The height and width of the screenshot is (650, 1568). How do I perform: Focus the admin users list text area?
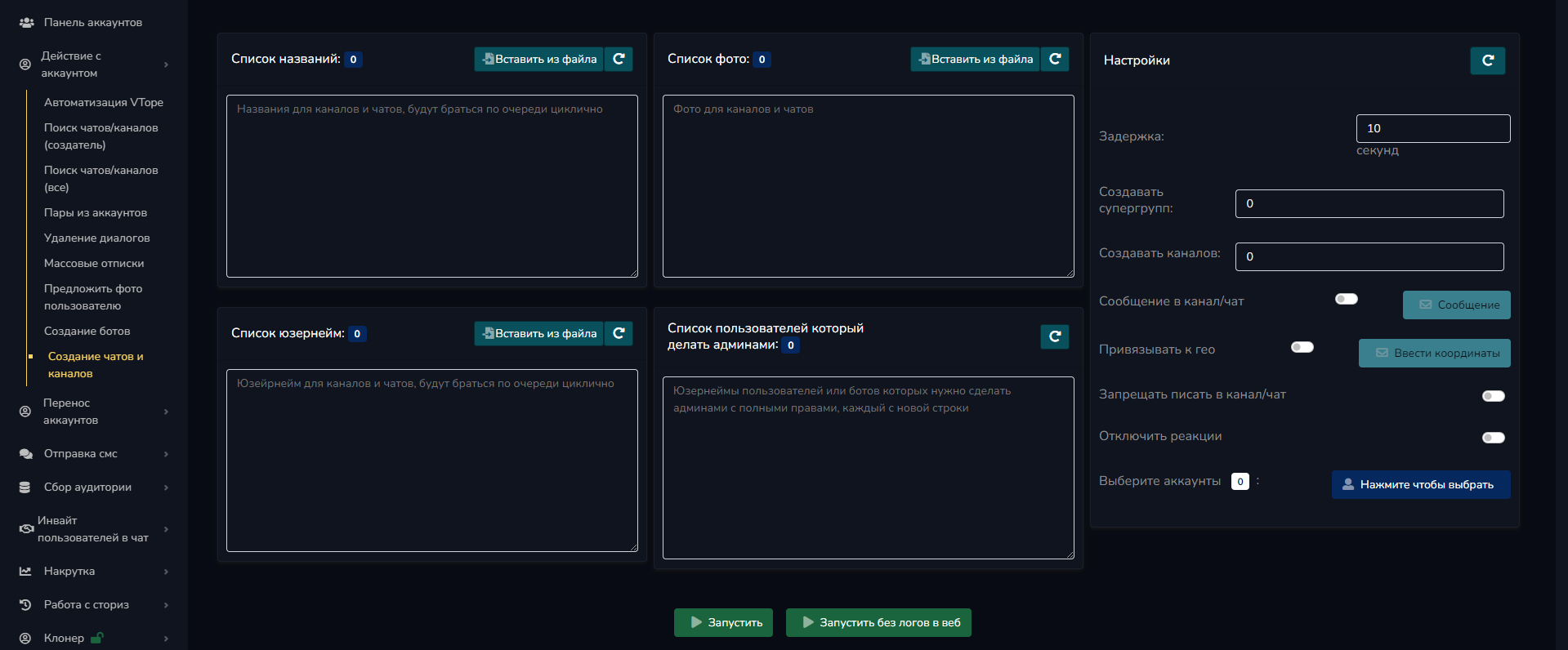point(869,468)
